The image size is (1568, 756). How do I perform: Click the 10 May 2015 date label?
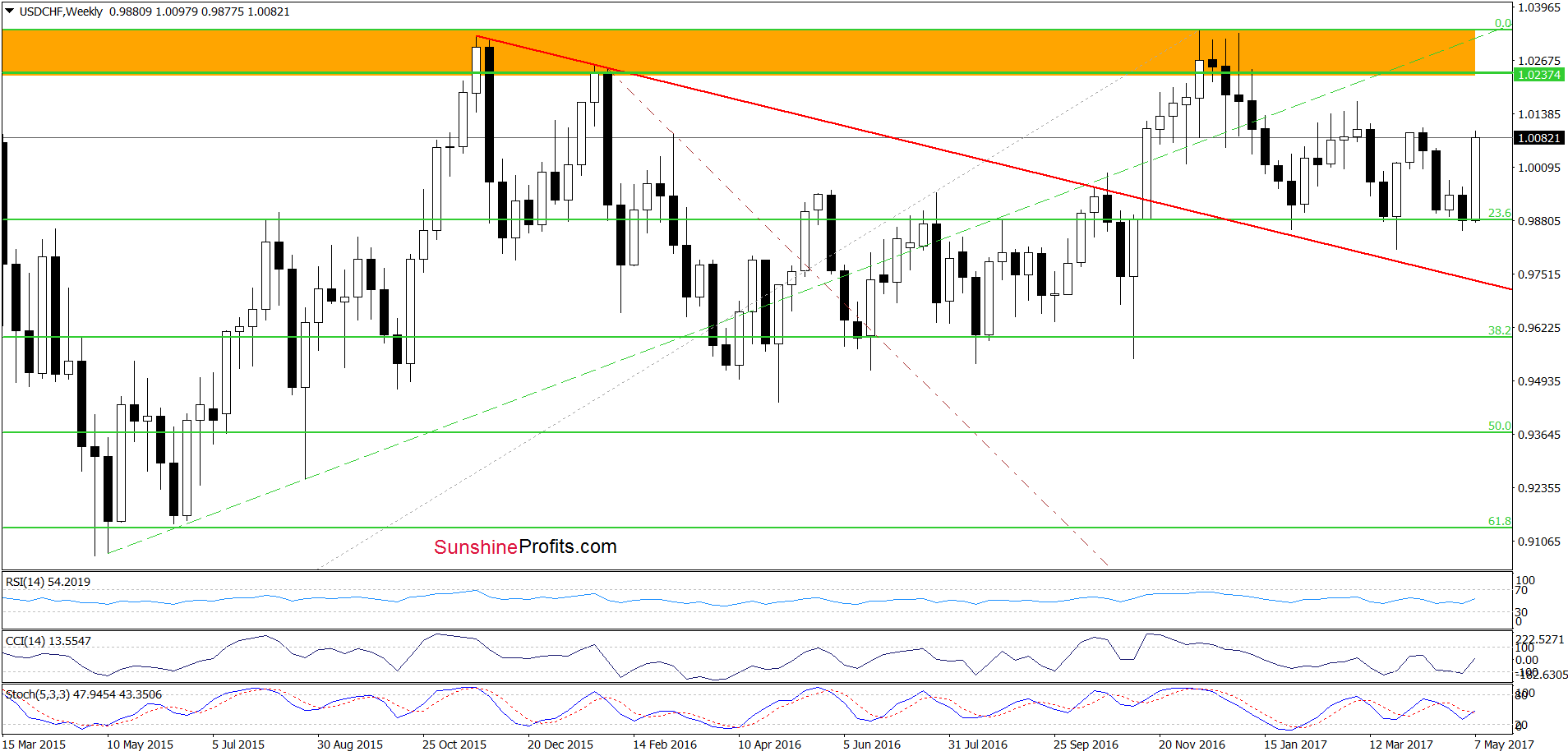[x=140, y=744]
